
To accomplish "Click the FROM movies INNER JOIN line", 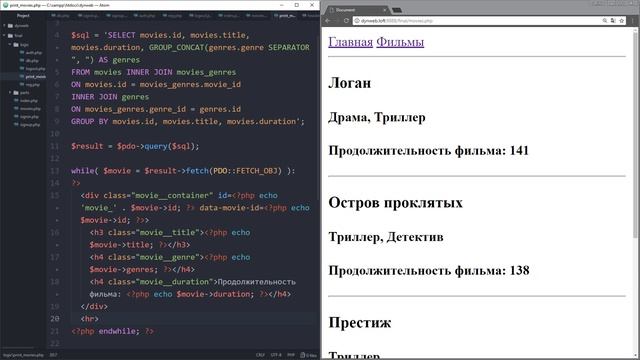I will [153, 72].
